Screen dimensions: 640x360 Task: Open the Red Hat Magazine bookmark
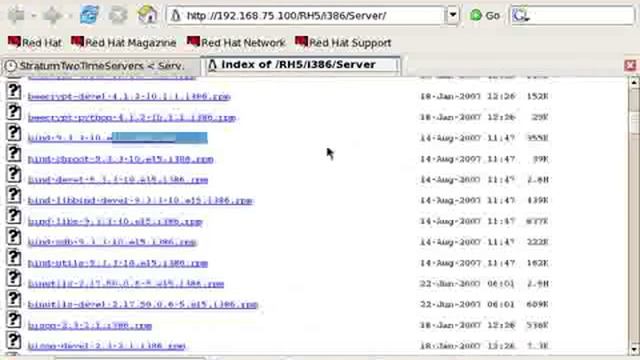pyautogui.click(x=124, y=42)
